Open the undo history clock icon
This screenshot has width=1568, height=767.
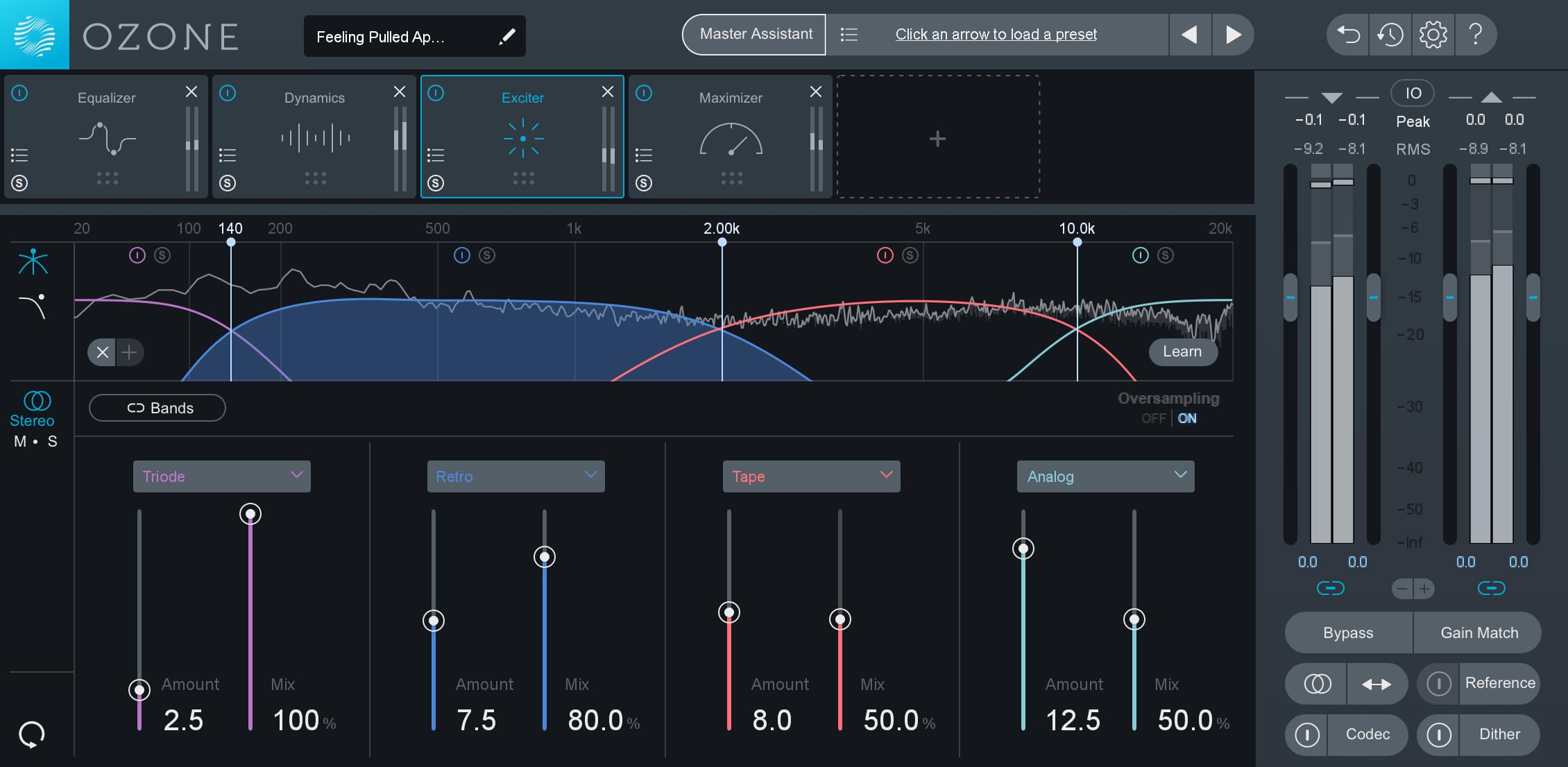click(1390, 35)
